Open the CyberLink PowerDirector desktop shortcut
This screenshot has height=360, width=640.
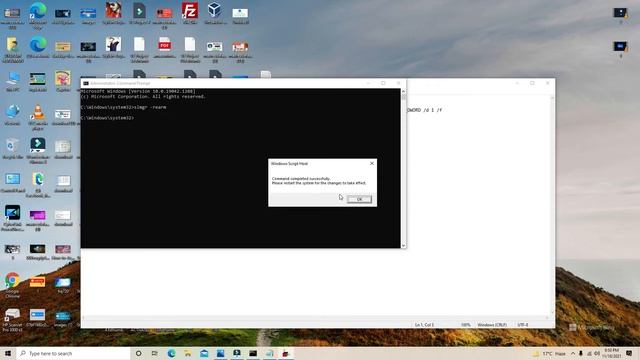tap(12, 218)
